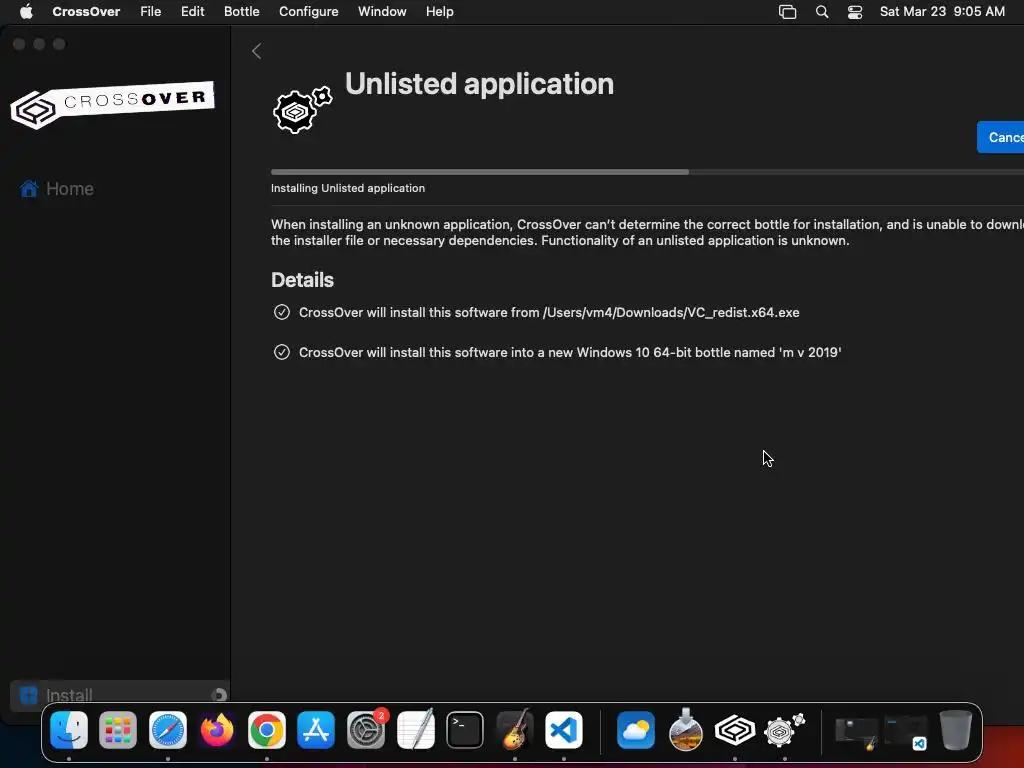Open the Configure menu
1024x768 pixels.
[309, 12]
